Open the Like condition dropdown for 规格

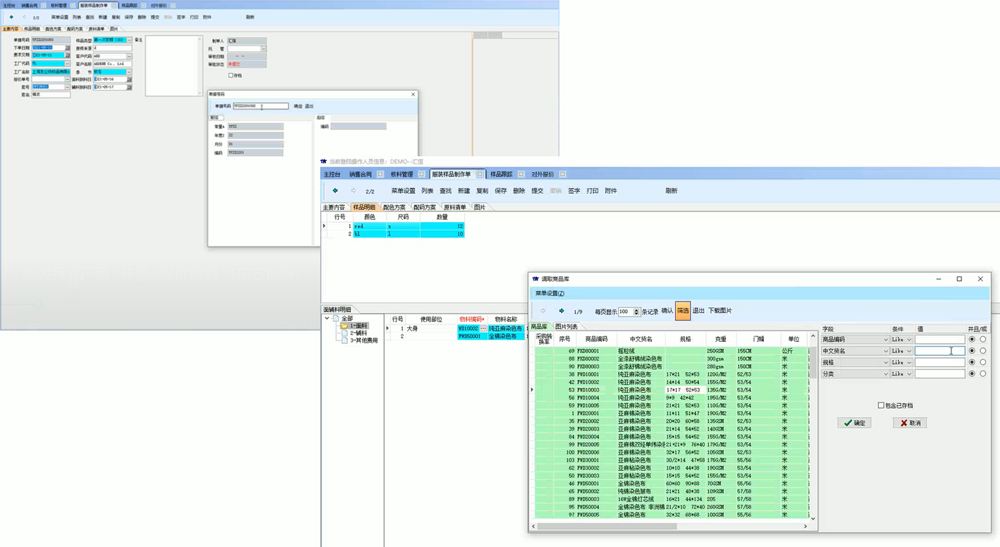pyautogui.click(x=909, y=363)
